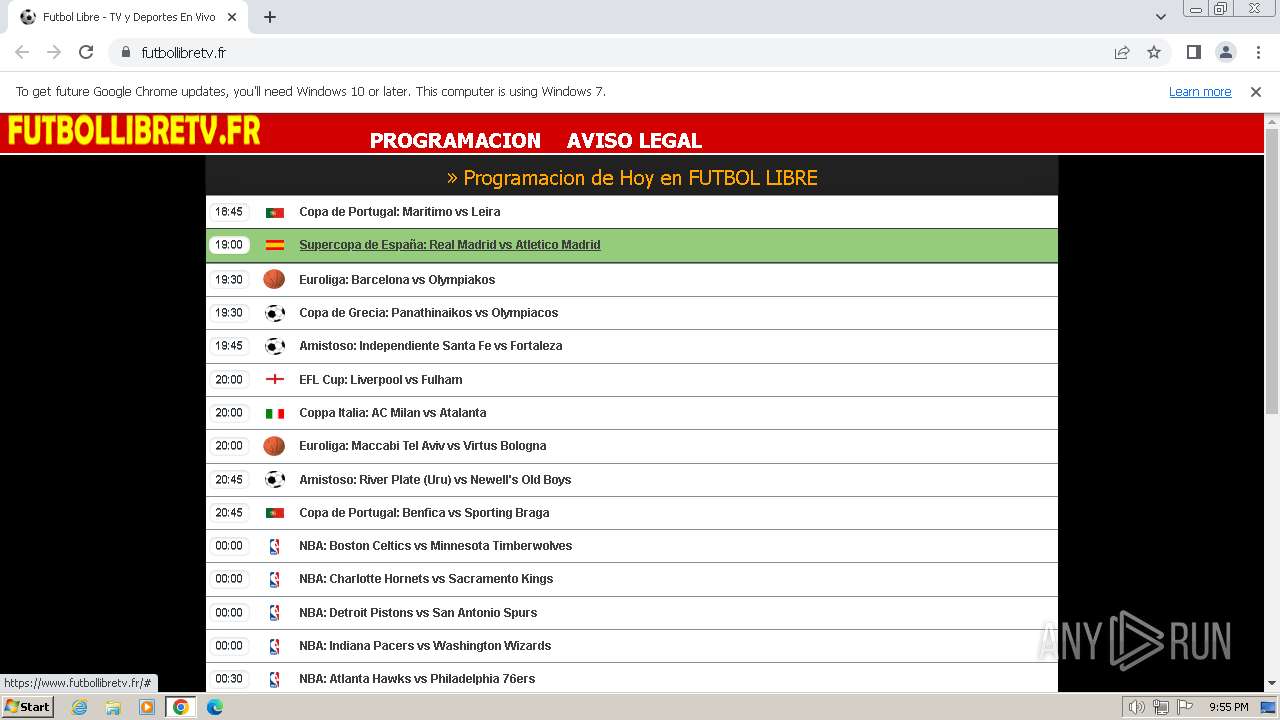This screenshot has height=720, width=1280.
Task: Click the FUTBOLLIBRETV.FR site logo
Action: coord(134,131)
